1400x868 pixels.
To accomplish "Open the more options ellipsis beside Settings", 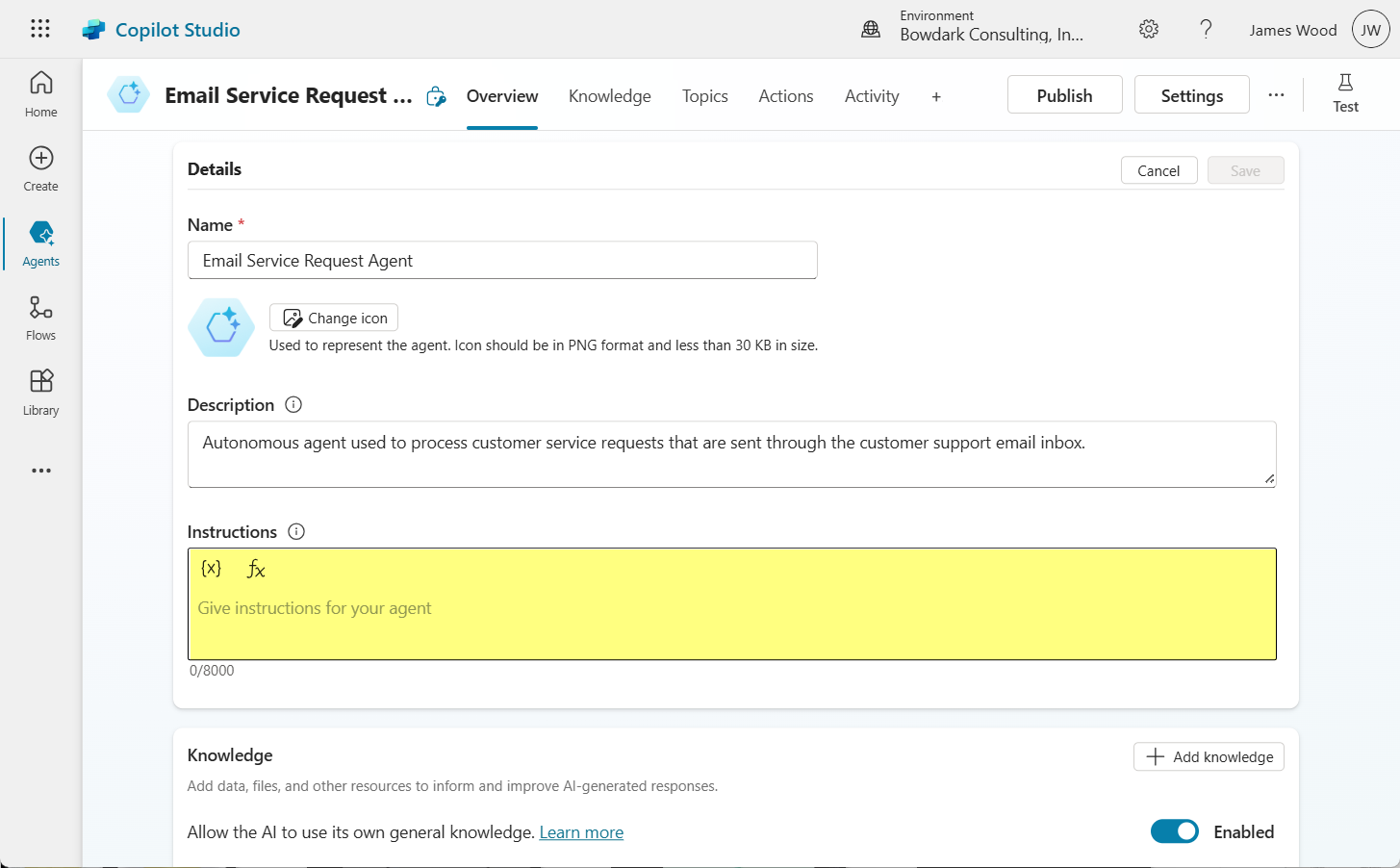I will click(1276, 94).
